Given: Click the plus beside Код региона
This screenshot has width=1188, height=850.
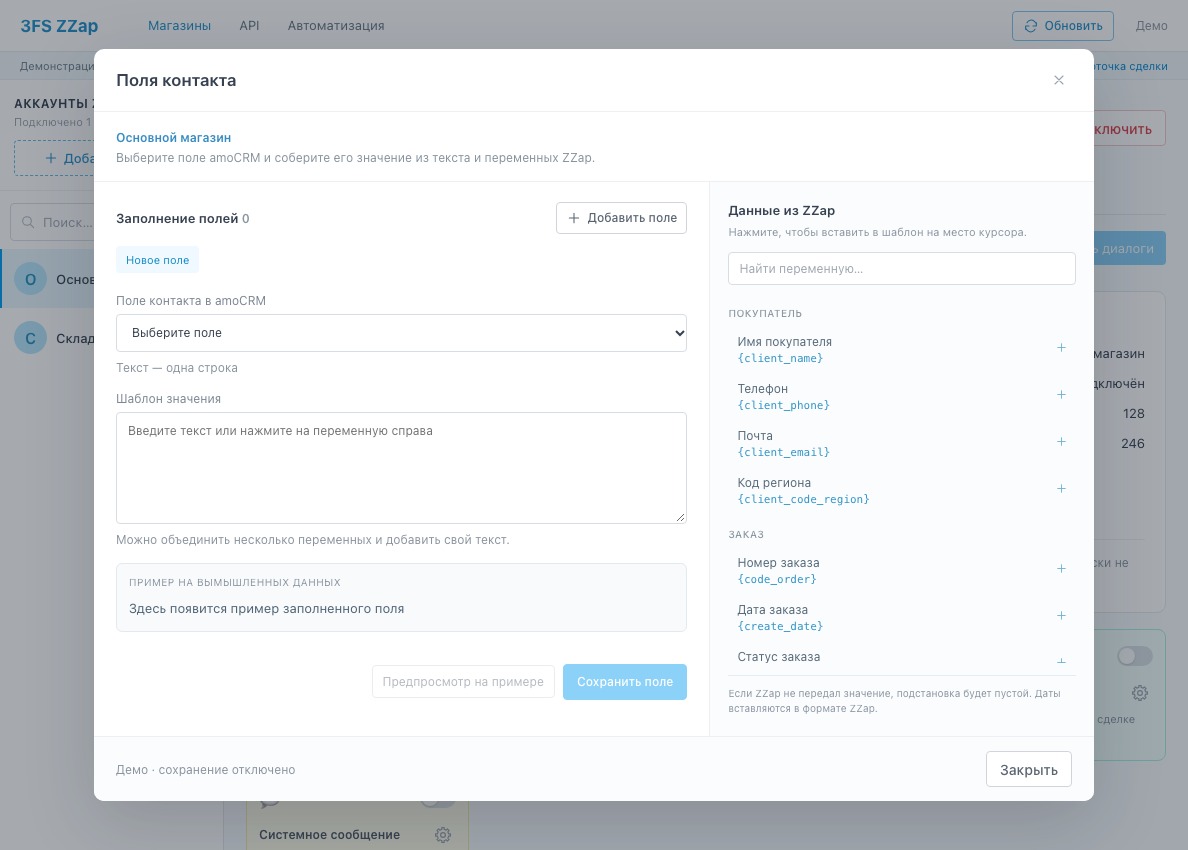Looking at the screenshot, I should [1061, 489].
